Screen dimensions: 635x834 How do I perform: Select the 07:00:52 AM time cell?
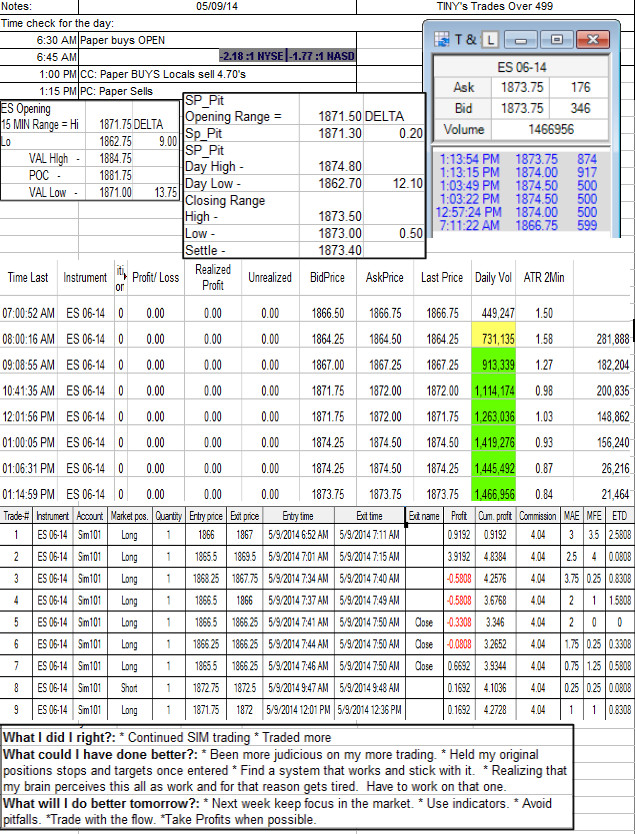point(28,313)
